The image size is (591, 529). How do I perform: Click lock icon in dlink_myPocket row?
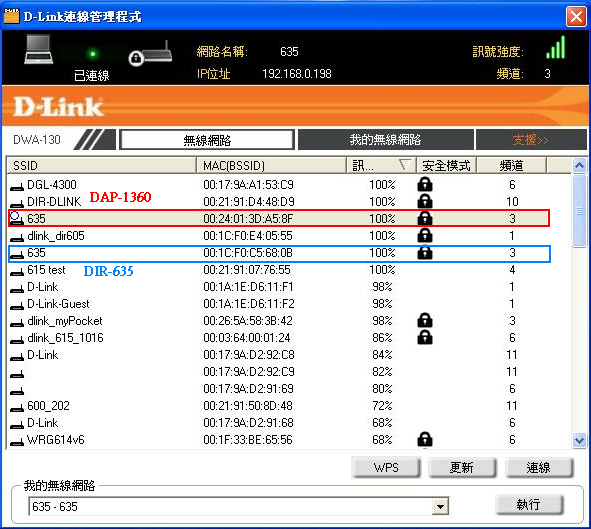coord(425,320)
